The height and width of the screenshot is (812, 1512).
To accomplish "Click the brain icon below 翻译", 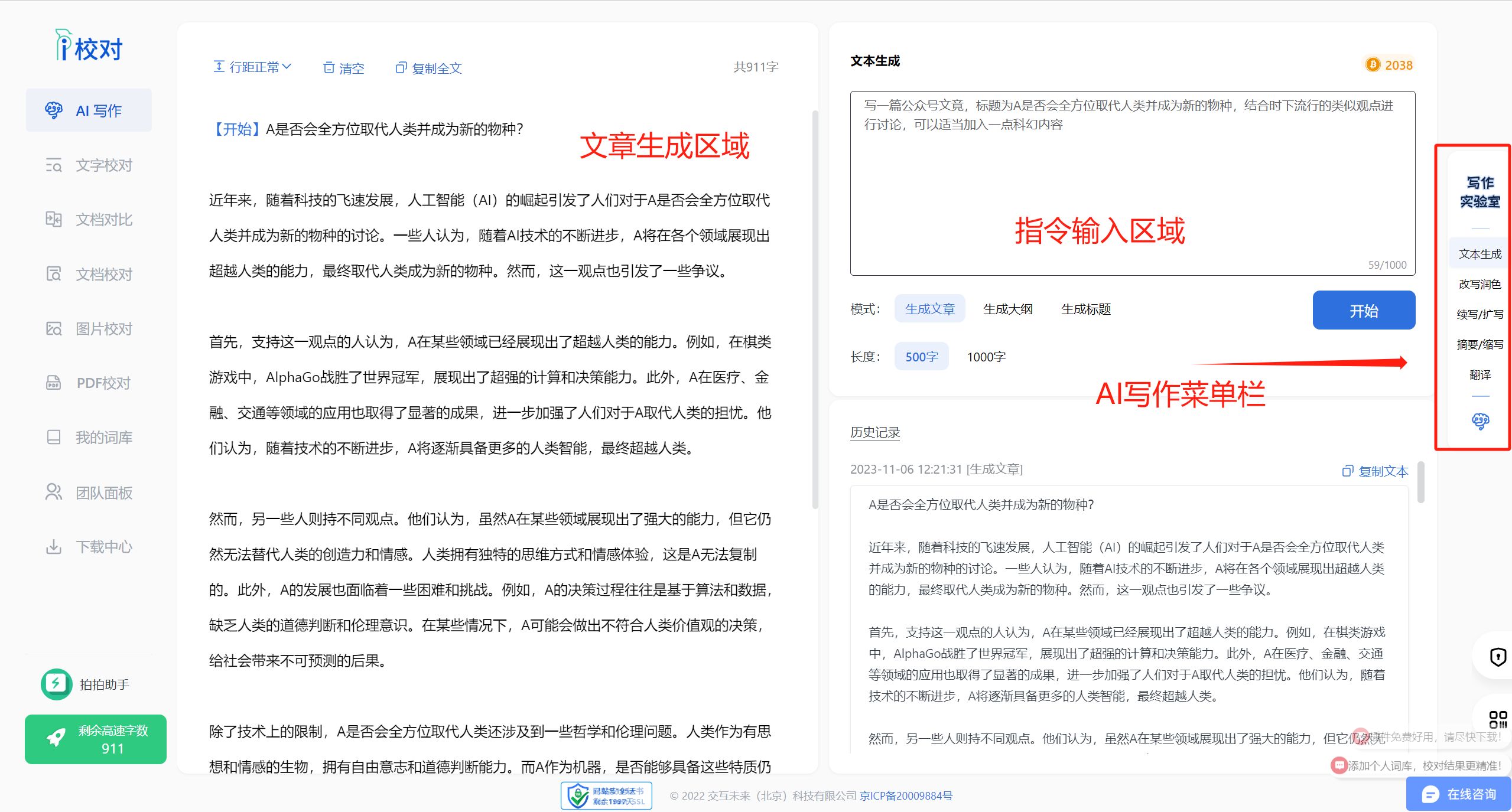I will (x=1480, y=421).
